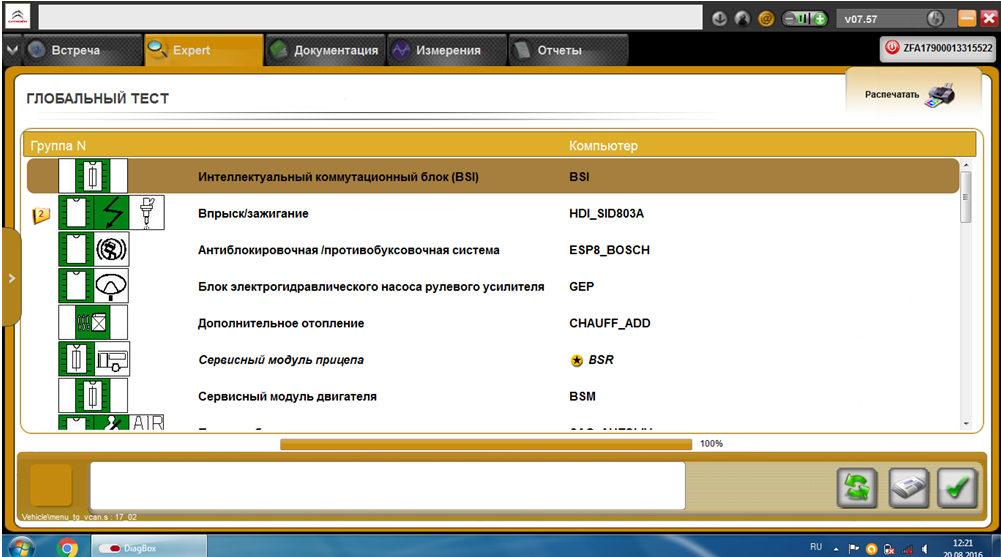Click the download arrow icon in top bar
Image resolution: width=1001 pixels, height=557 pixels.
tap(721, 19)
